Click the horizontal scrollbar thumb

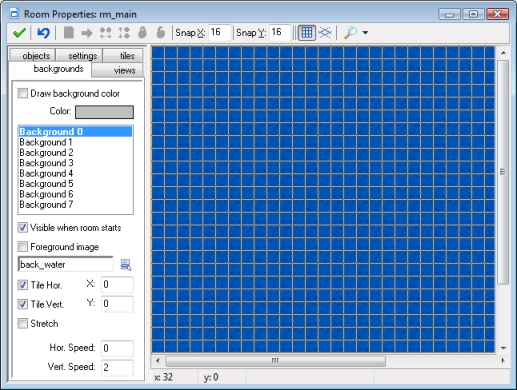tap(275, 361)
